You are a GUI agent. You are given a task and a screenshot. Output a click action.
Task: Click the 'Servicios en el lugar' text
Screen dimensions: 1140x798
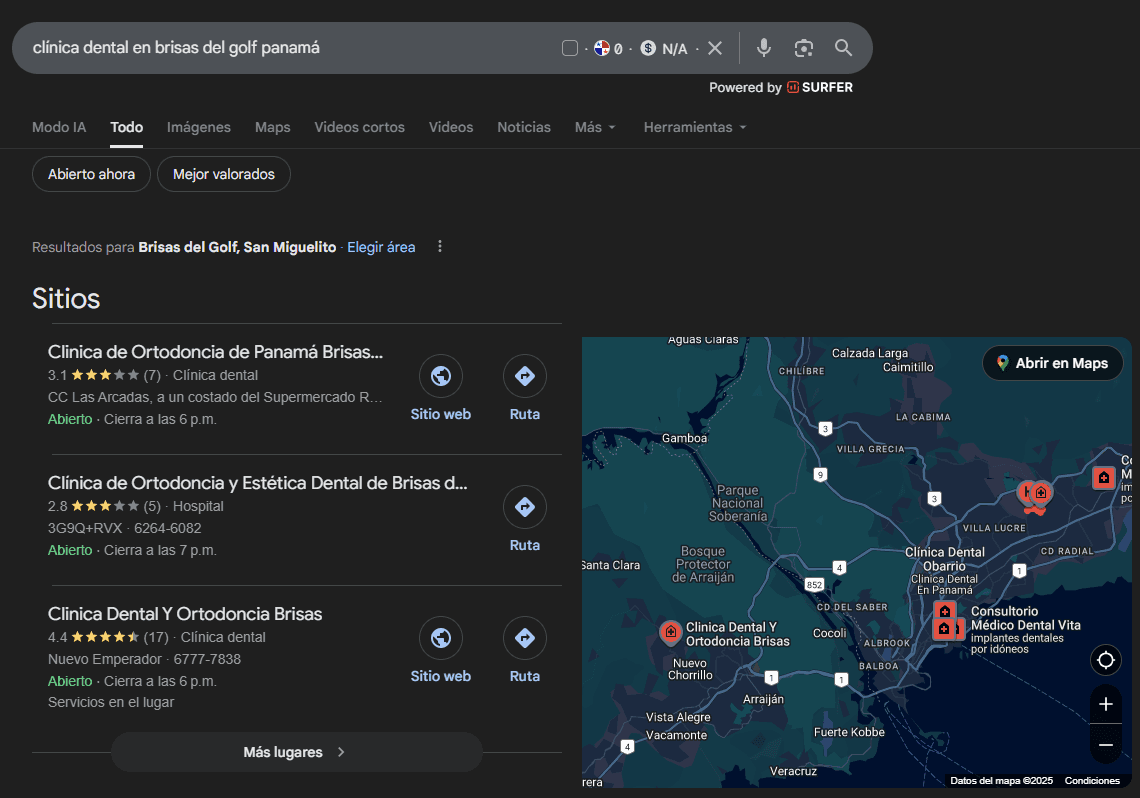(x=111, y=702)
